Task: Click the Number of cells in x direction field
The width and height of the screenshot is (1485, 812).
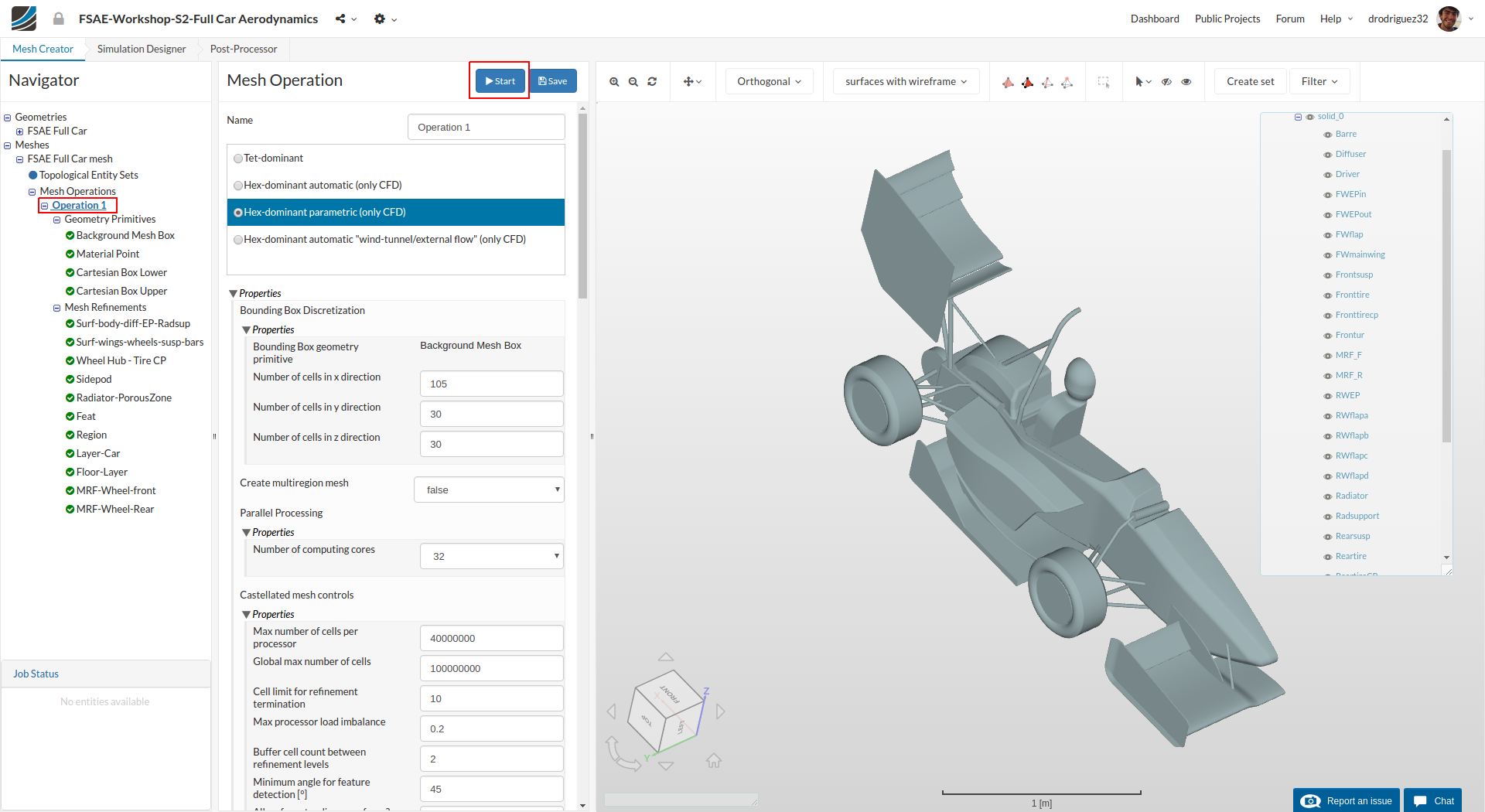Action: click(491, 384)
